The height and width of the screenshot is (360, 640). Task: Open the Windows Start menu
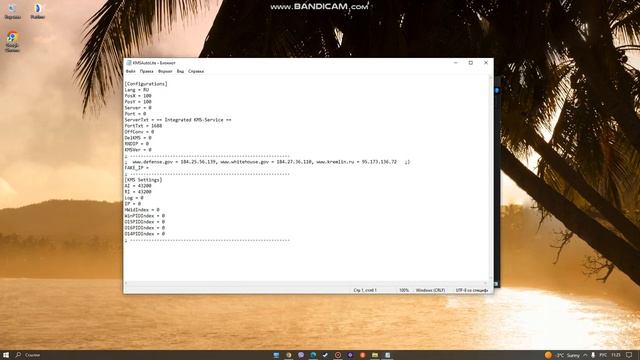(x=6, y=355)
